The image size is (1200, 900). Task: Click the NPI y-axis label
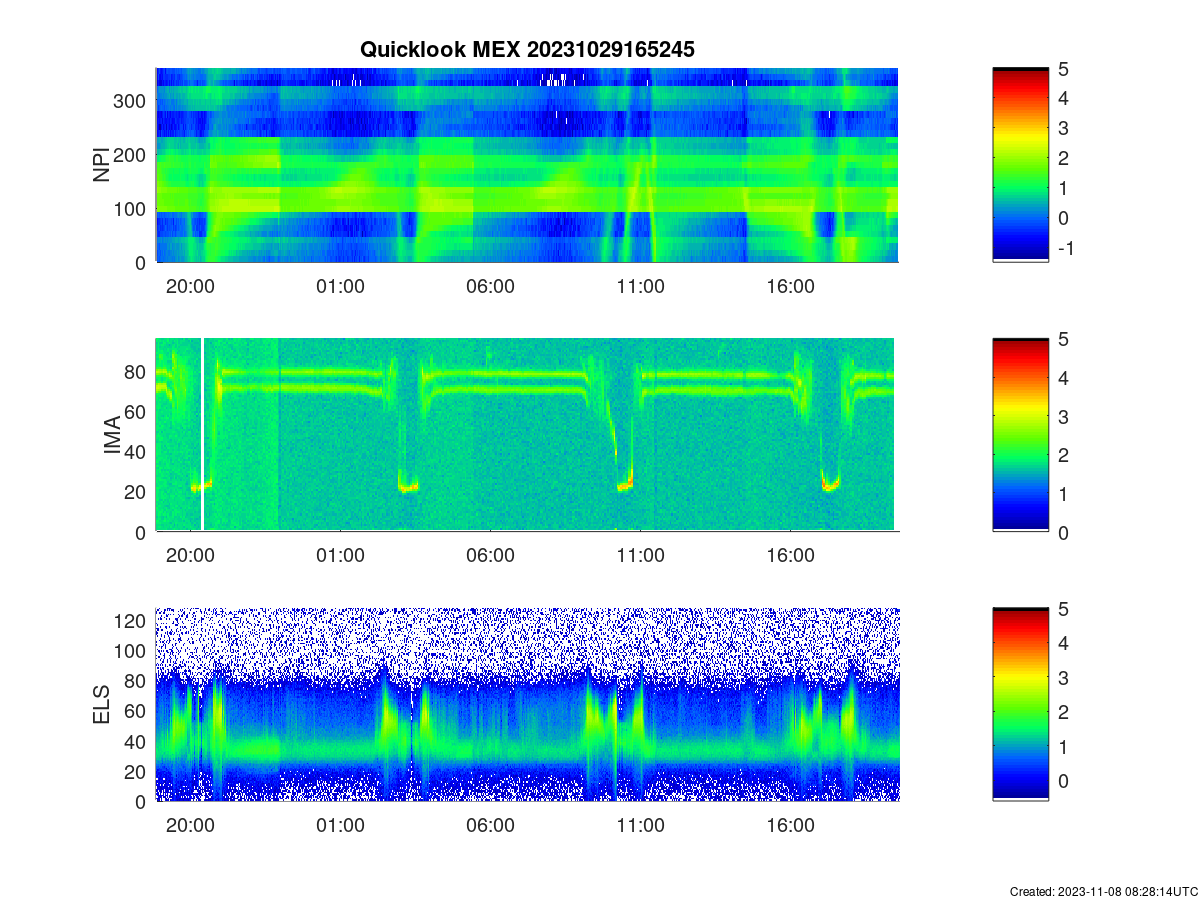click(101, 165)
